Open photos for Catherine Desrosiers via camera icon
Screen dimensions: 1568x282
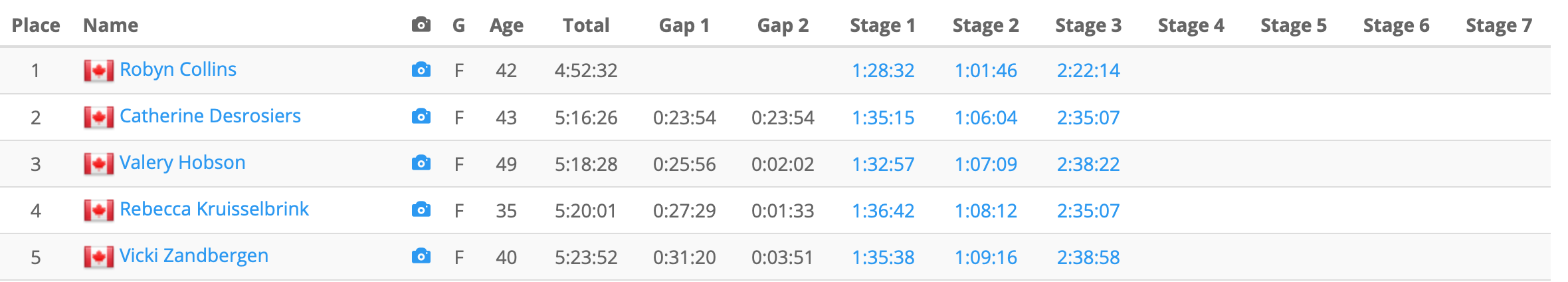point(421,117)
